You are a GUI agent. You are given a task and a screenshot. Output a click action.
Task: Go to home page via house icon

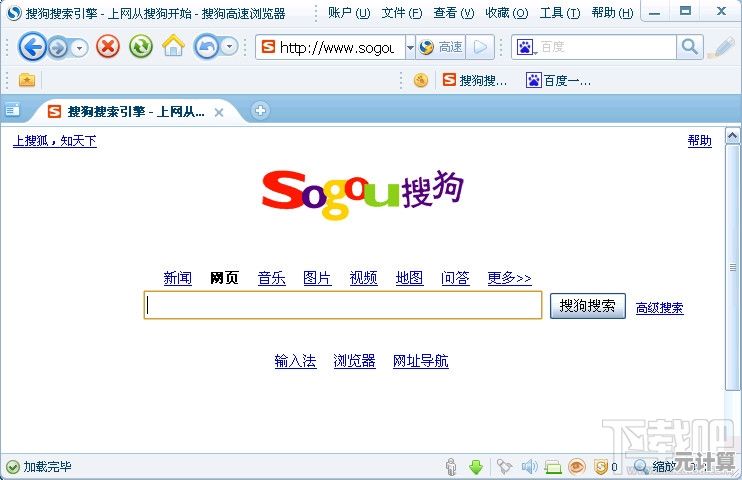coord(174,46)
